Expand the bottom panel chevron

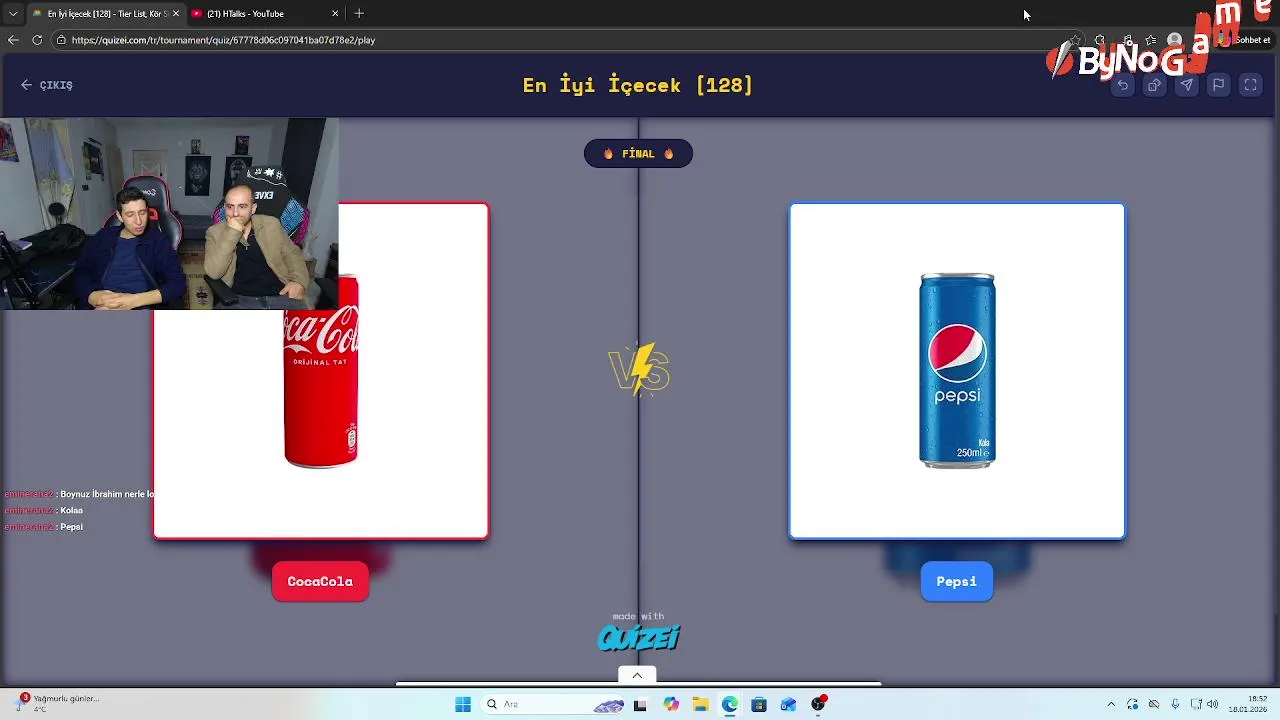tap(637, 675)
